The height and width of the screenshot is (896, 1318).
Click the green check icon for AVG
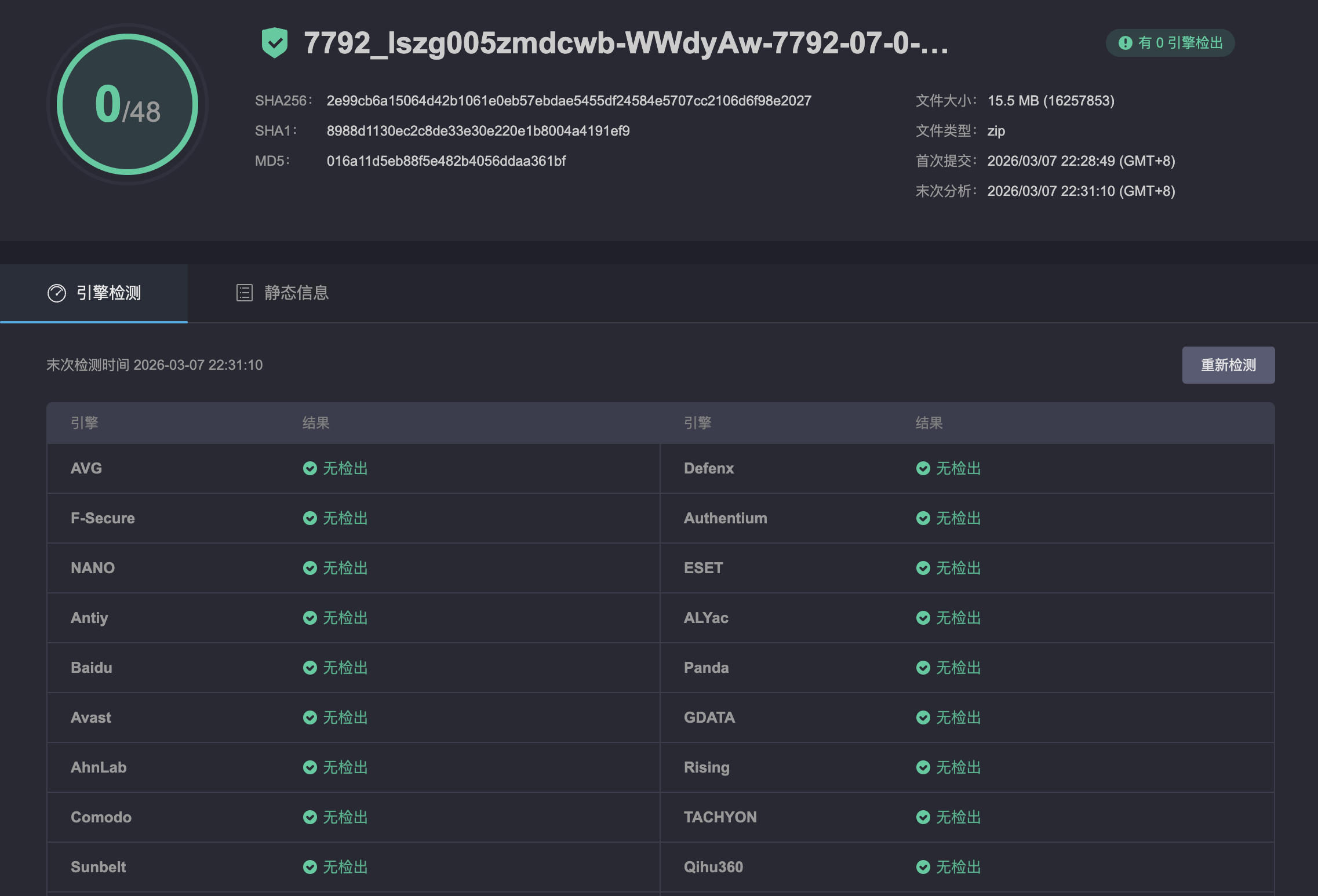pos(310,468)
